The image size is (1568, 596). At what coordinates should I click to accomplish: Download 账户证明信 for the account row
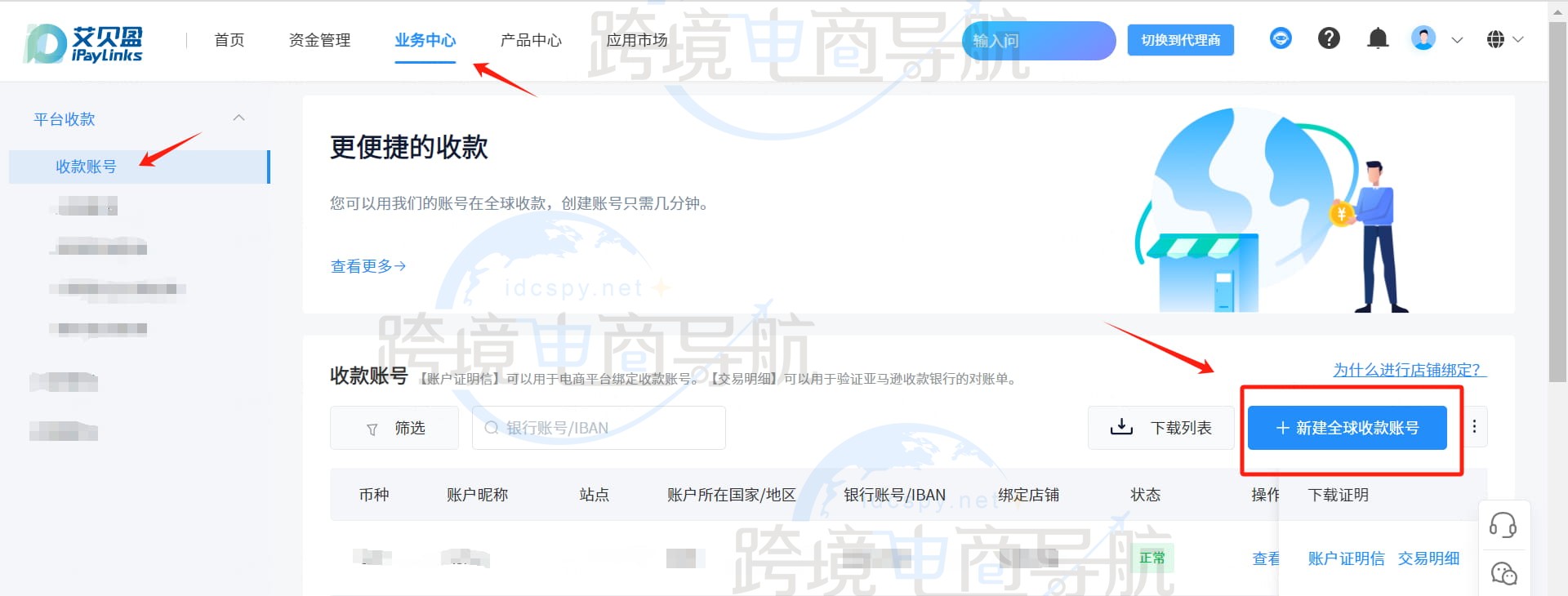pyautogui.click(x=1346, y=558)
